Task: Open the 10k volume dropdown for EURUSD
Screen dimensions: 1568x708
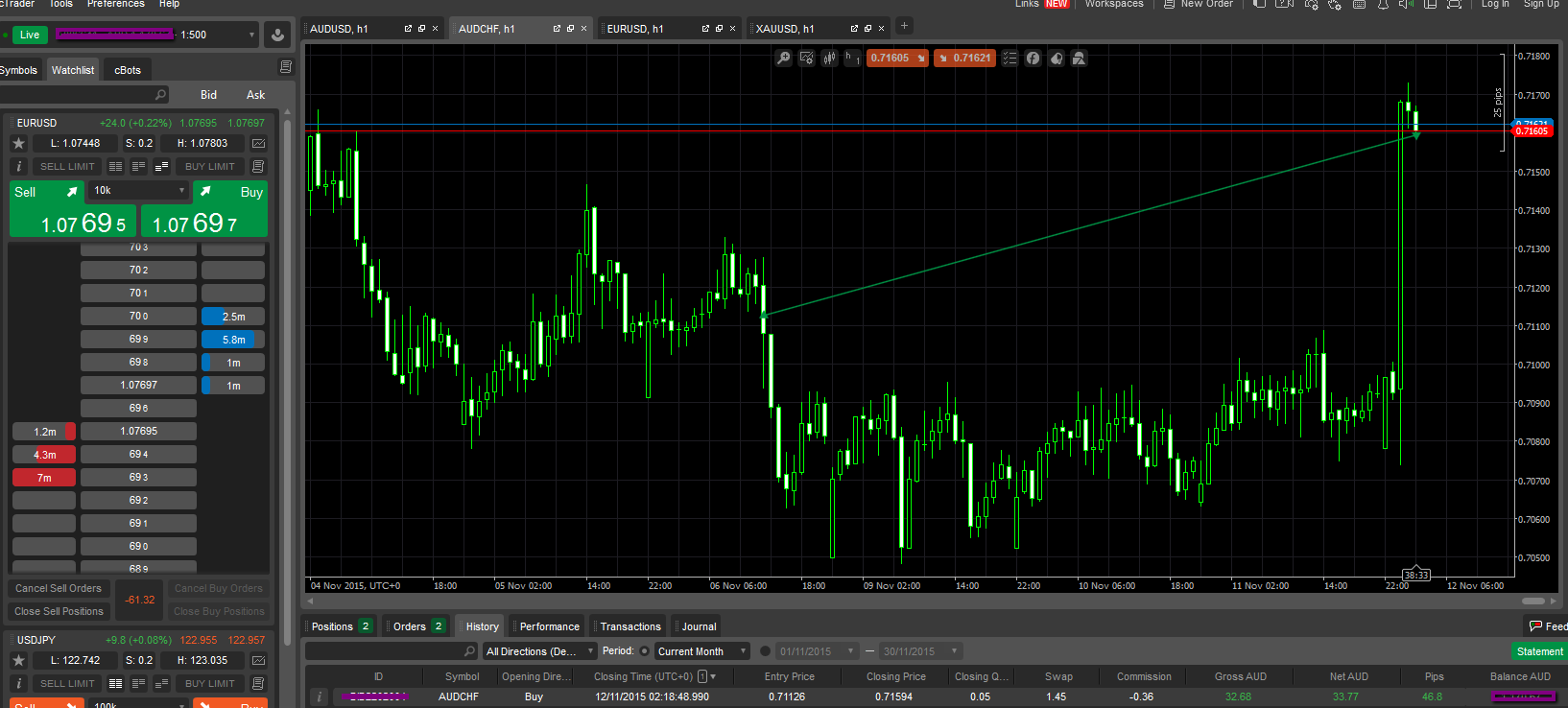Action: pyautogui.click(x=139, y=191)
